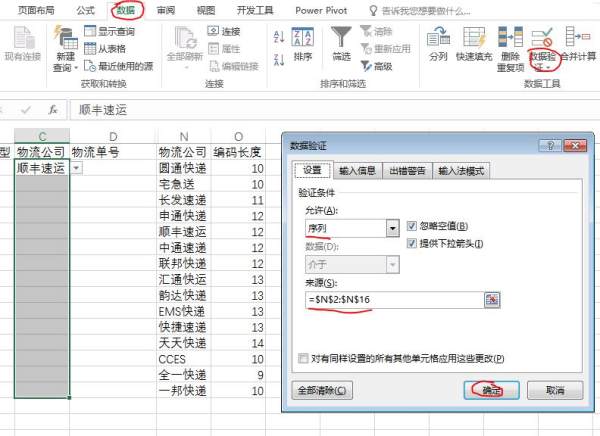The width and height of the screenshot is (600, 436).
Task: Click cell 中通速递
Action: 184,248
